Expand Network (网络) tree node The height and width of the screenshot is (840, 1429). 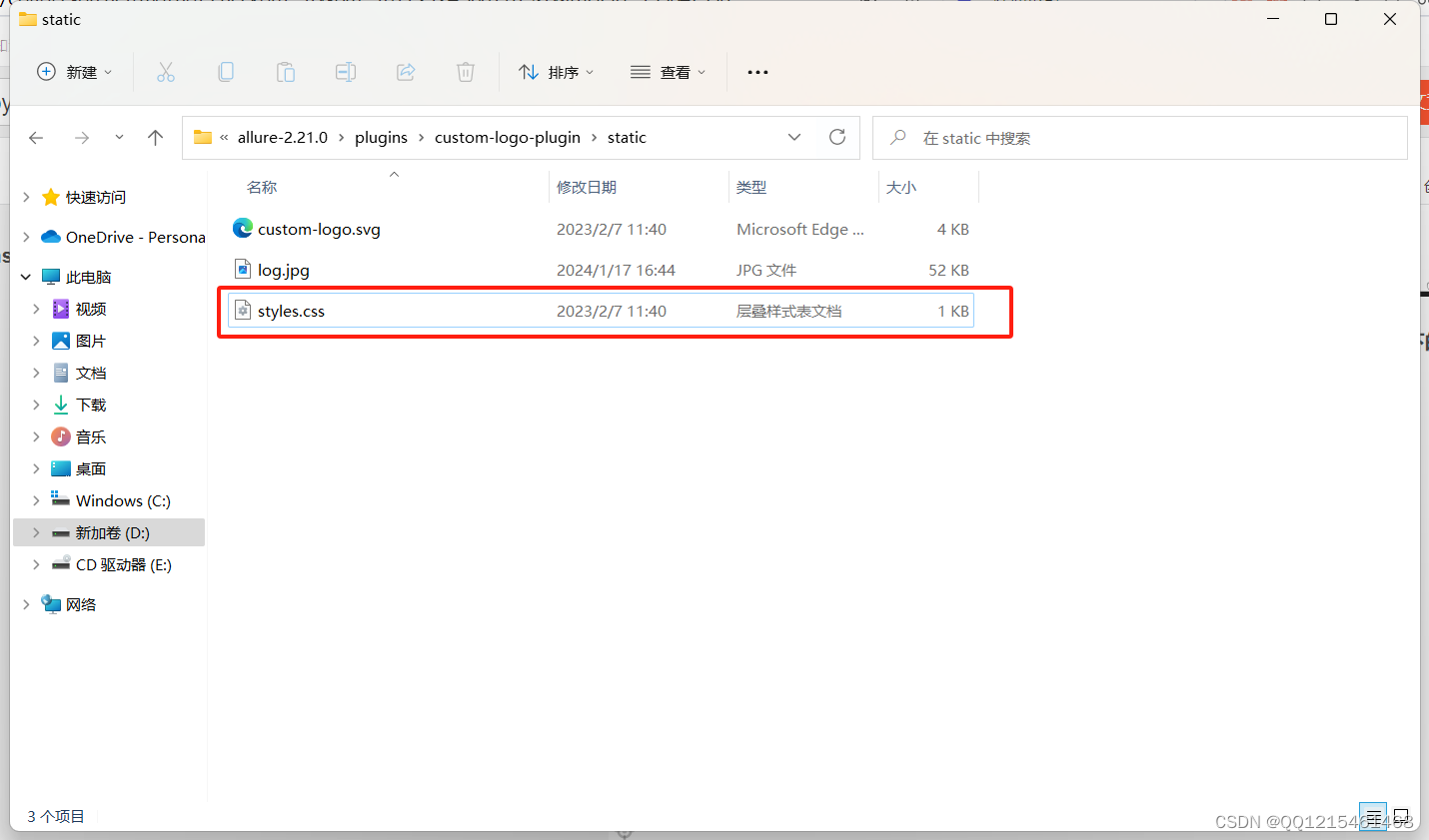(26, 605)
